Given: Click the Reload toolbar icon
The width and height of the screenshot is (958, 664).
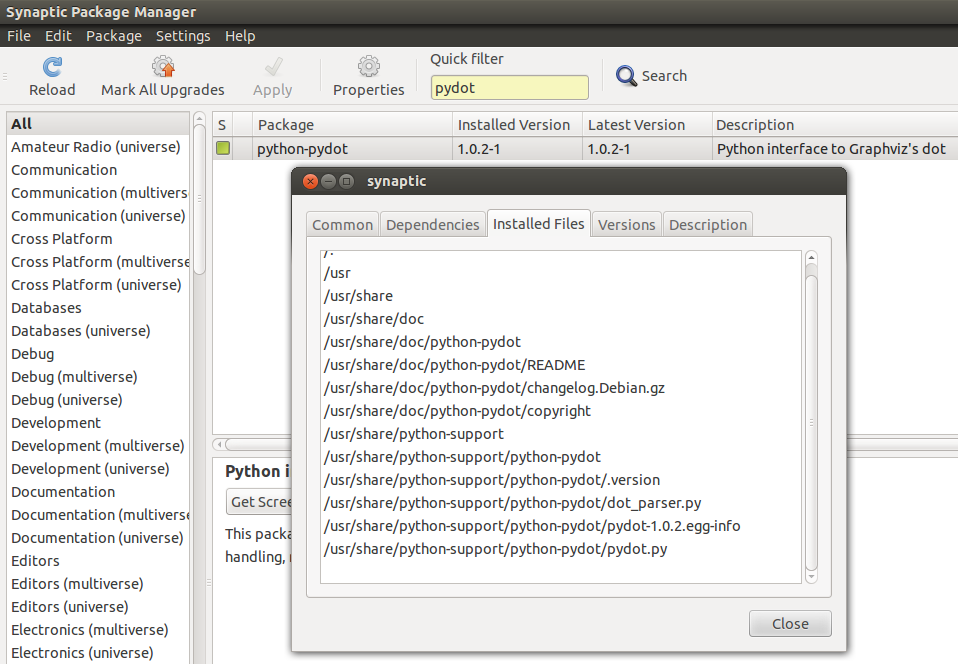Looking at the screenshot, I should [52, 67].
